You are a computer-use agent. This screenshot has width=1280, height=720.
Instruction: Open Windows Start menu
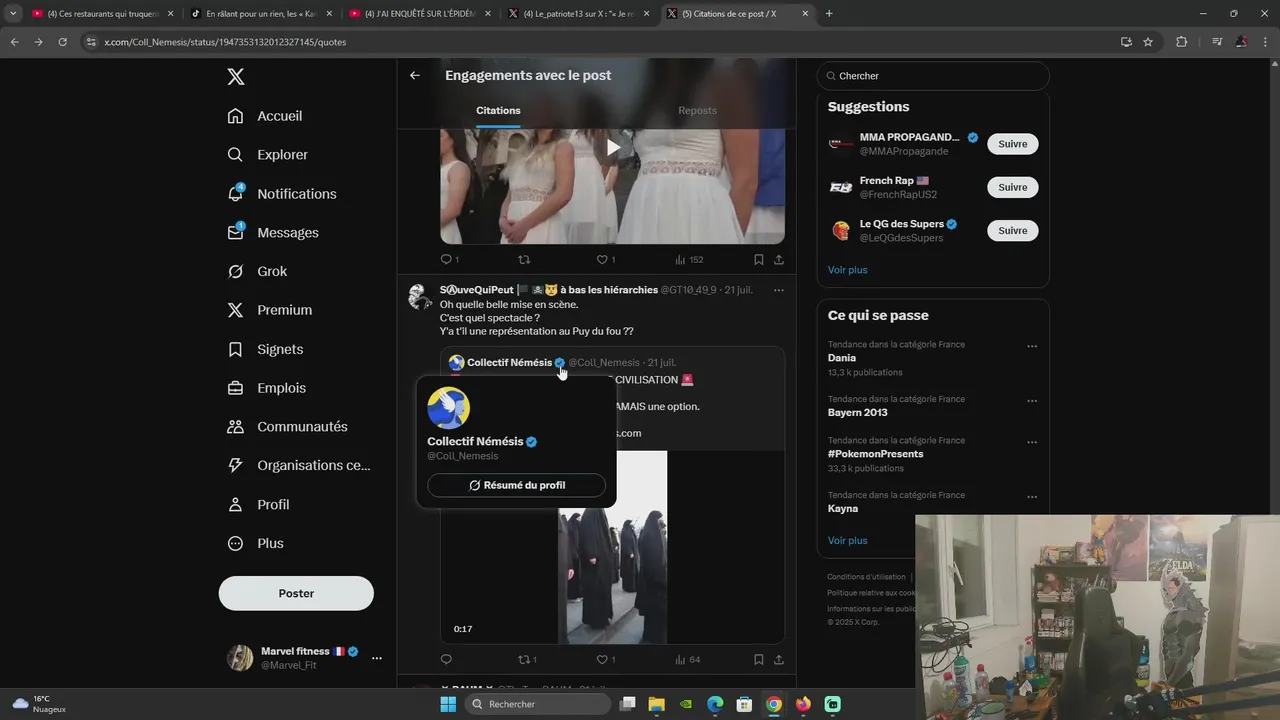coord(448,704)
